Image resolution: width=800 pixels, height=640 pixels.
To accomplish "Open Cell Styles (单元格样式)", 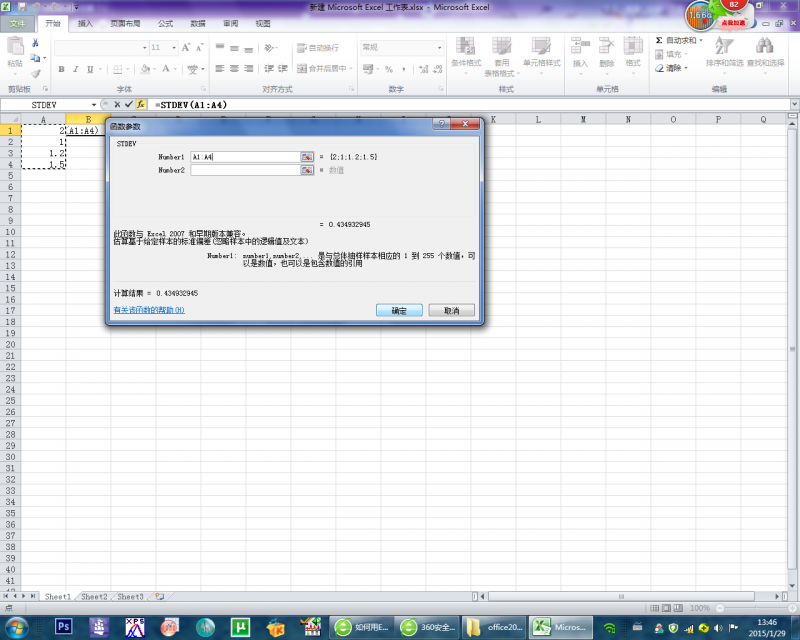I will (541, 56).
